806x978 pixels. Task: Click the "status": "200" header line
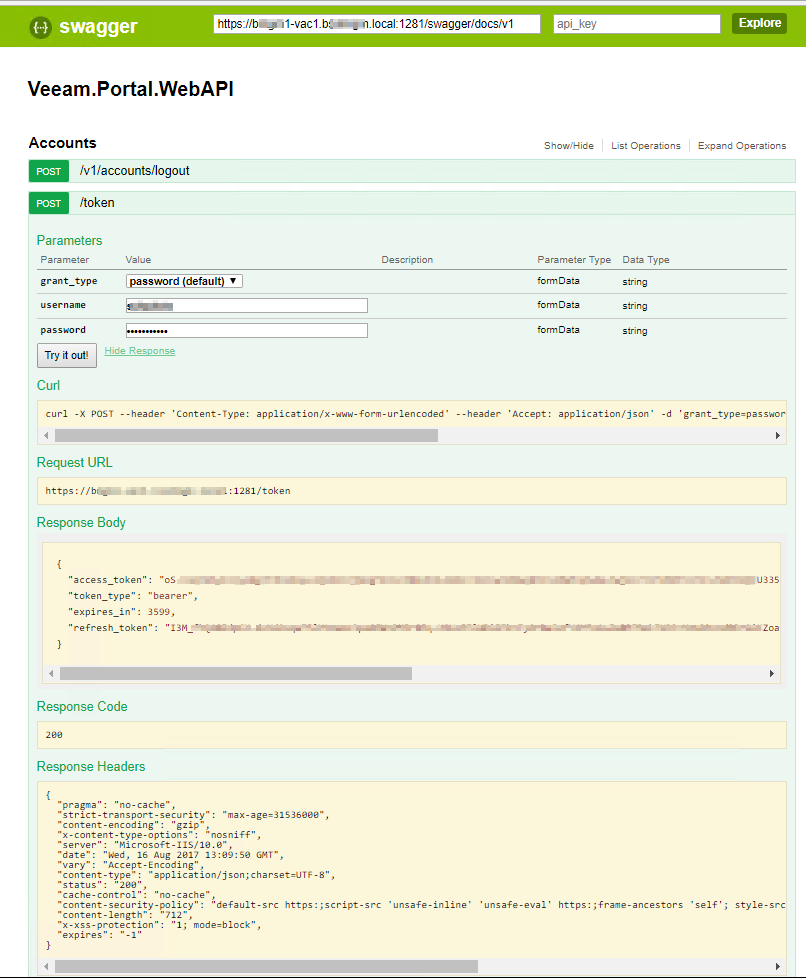click(102, 885)
